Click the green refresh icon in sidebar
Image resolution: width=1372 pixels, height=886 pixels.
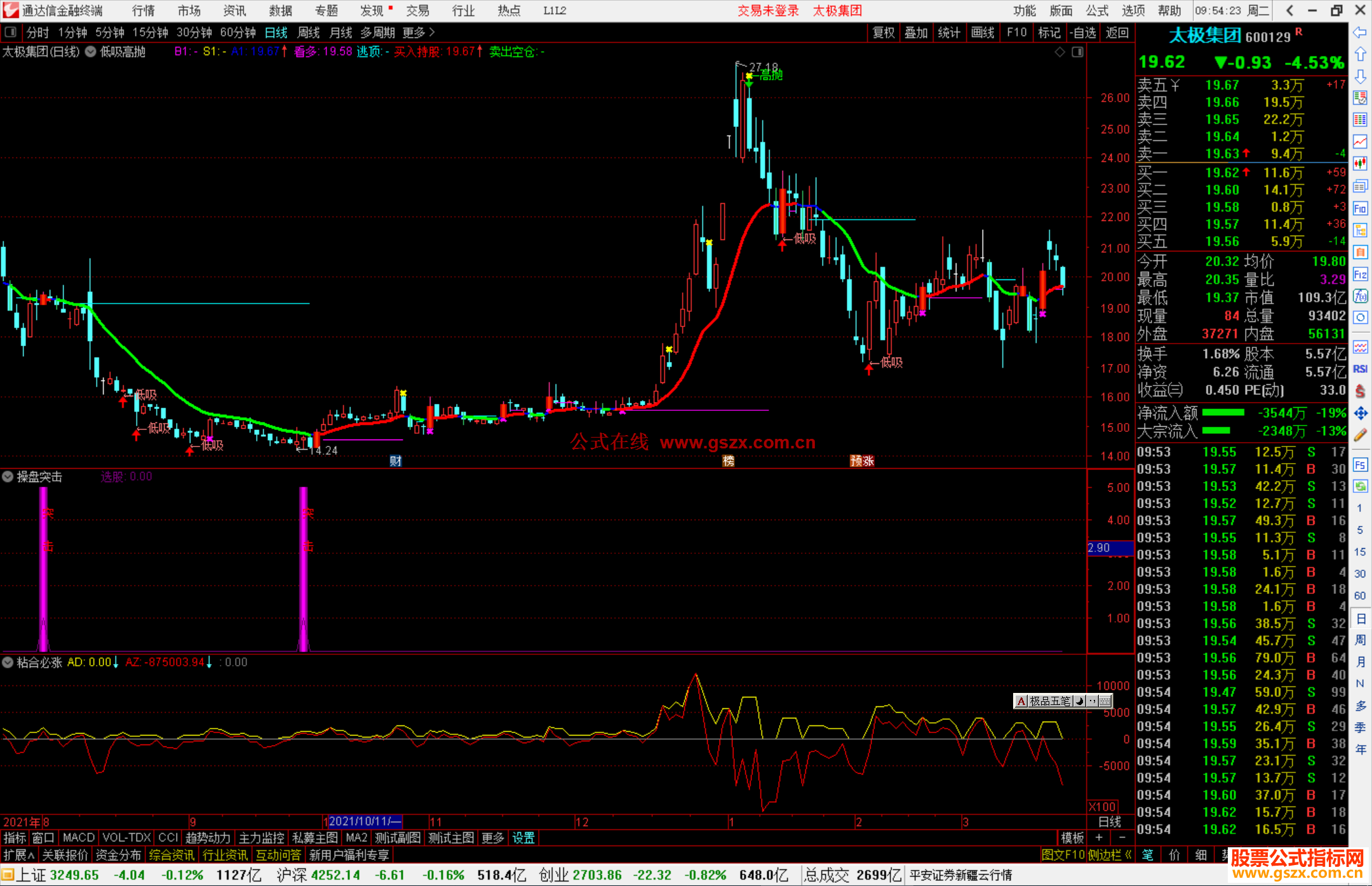1360,487
